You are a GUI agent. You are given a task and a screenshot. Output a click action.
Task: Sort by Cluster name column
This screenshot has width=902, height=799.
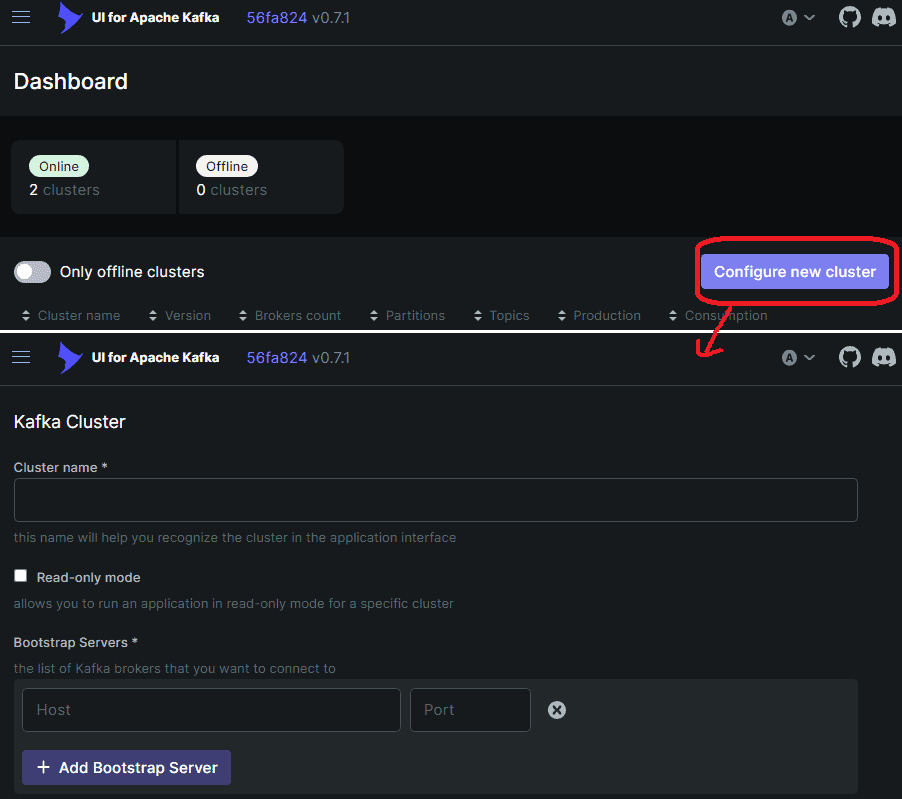(71, 315)
